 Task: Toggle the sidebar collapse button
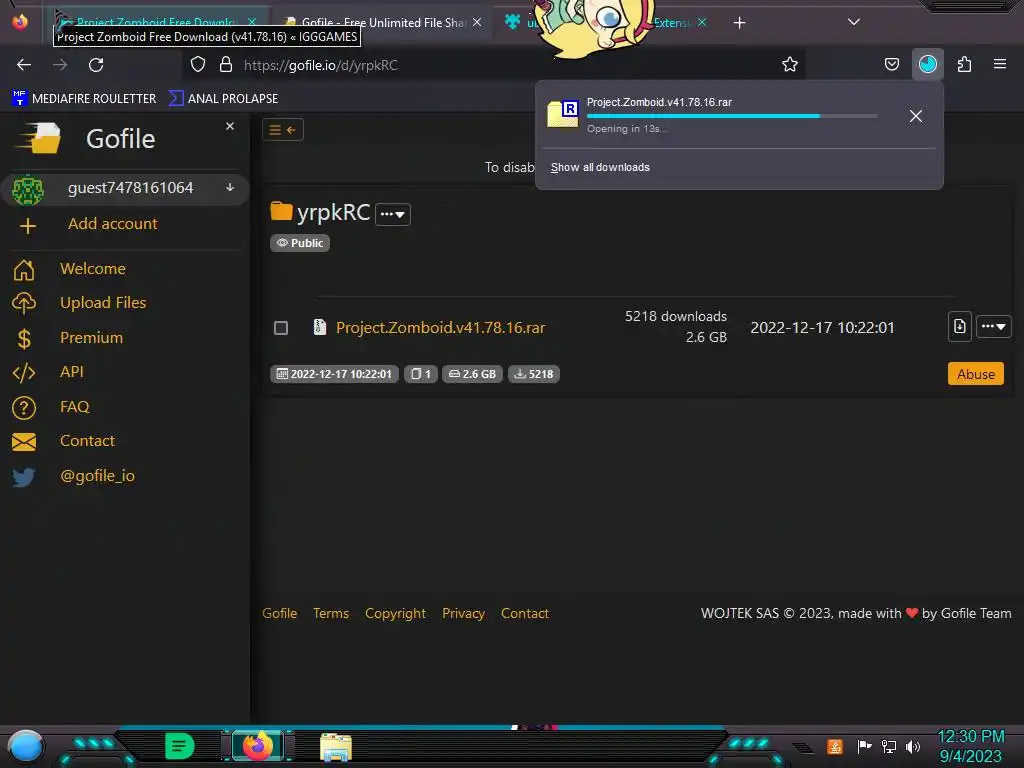click(x=283, y=130)
